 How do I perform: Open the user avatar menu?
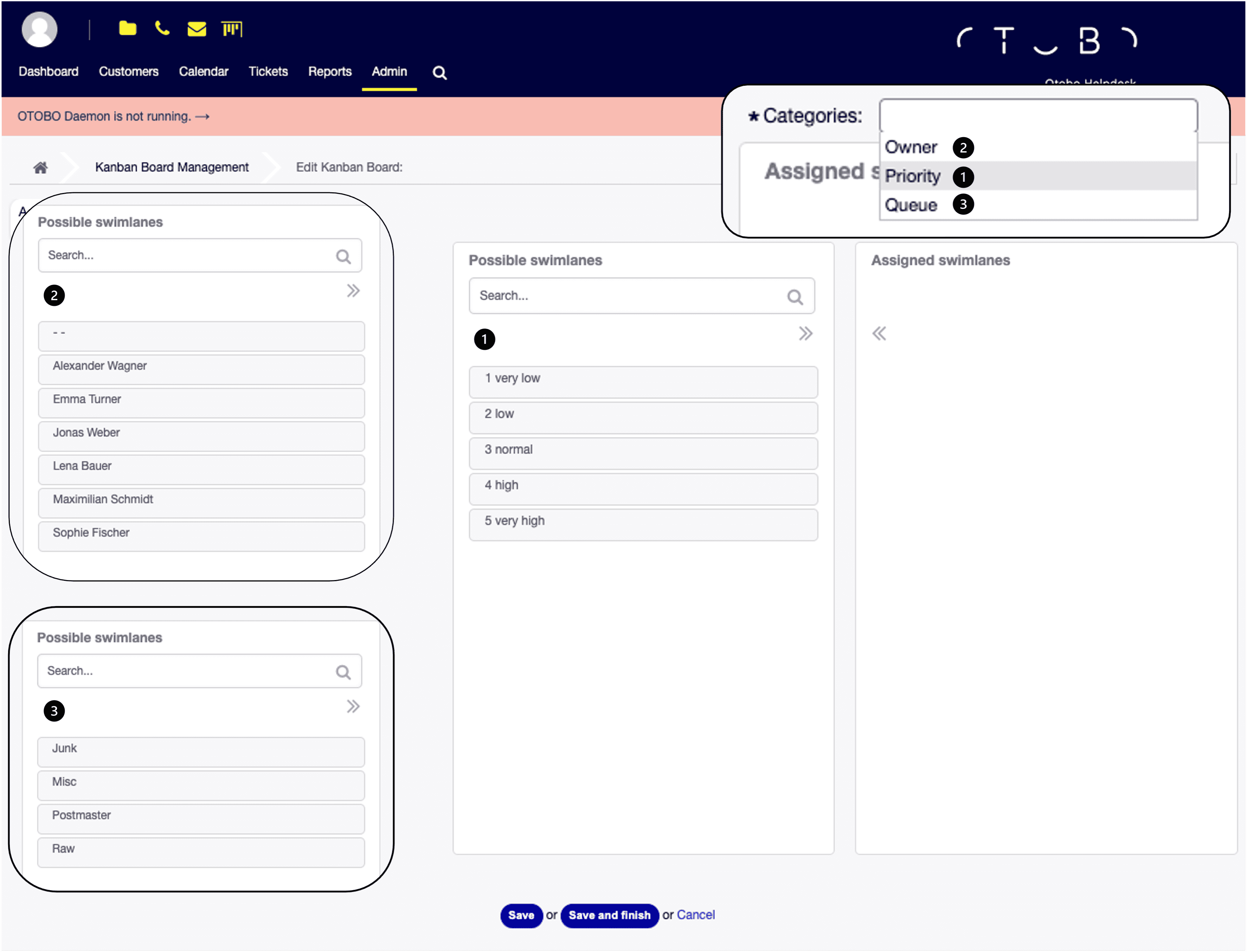[39, 30]
